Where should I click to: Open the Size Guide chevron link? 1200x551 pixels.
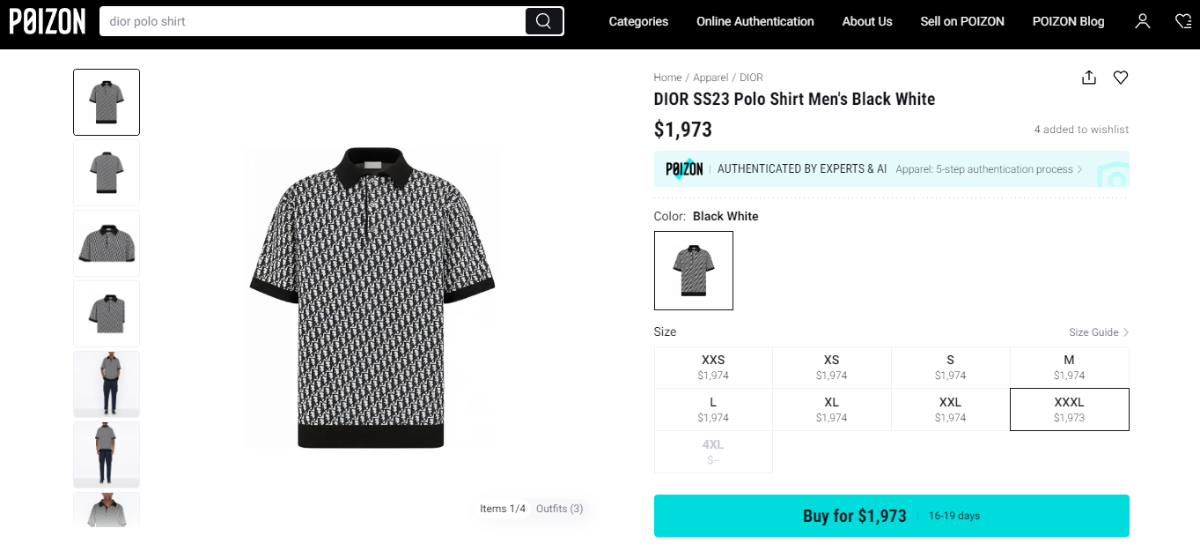[x=1098, y=332]
